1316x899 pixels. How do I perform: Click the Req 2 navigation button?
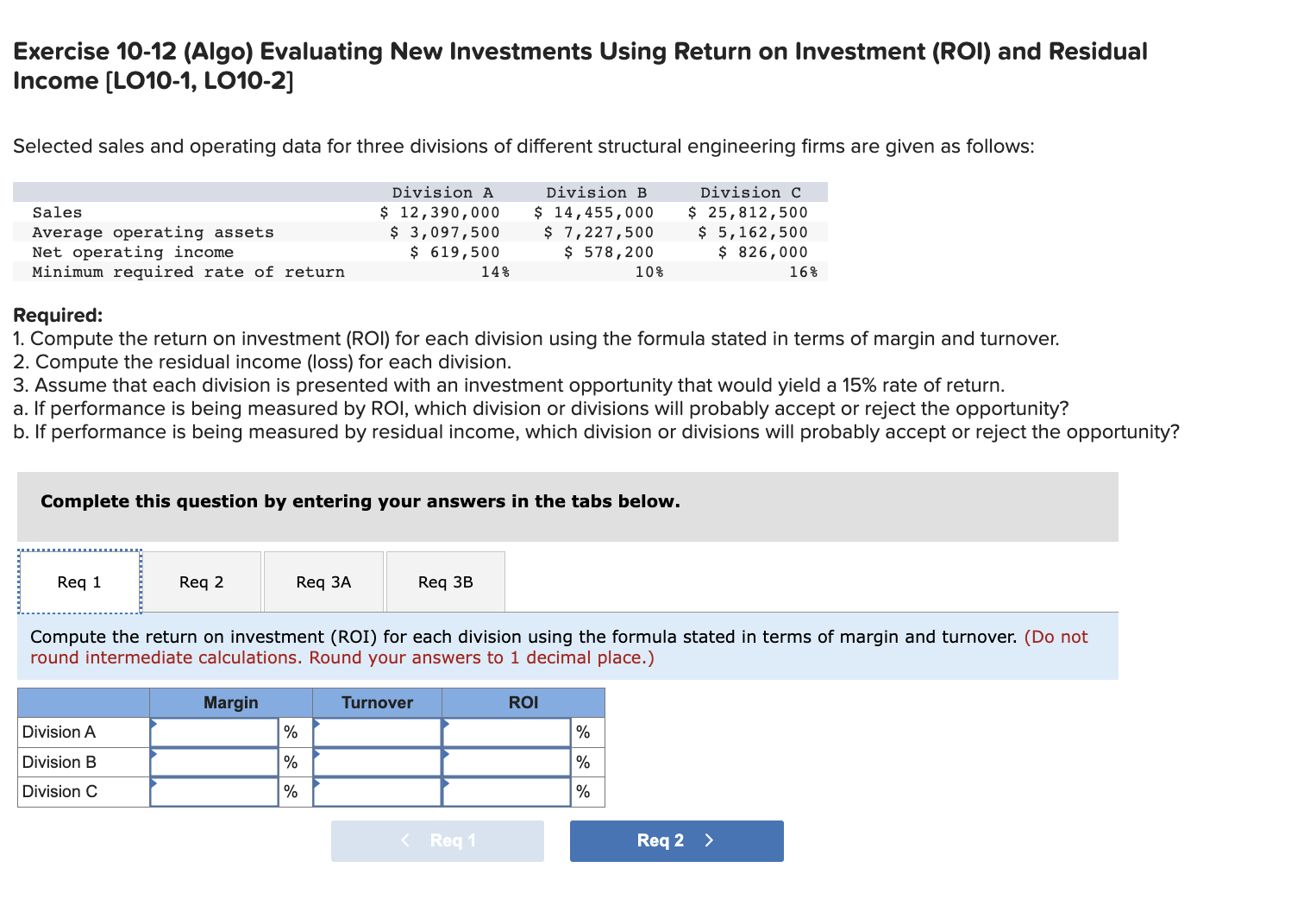tap(676, 840)
